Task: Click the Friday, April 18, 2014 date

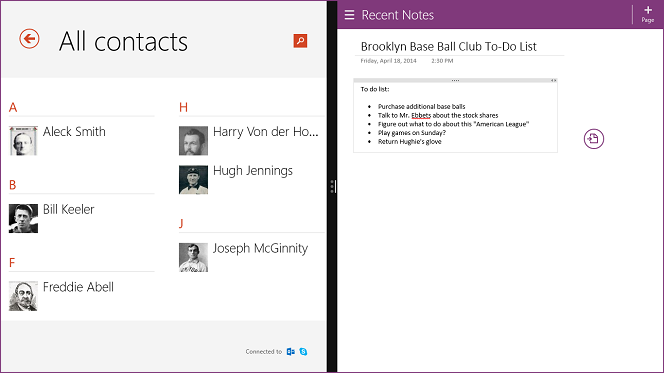Action: pyautogui.click(x=388, y=61)
